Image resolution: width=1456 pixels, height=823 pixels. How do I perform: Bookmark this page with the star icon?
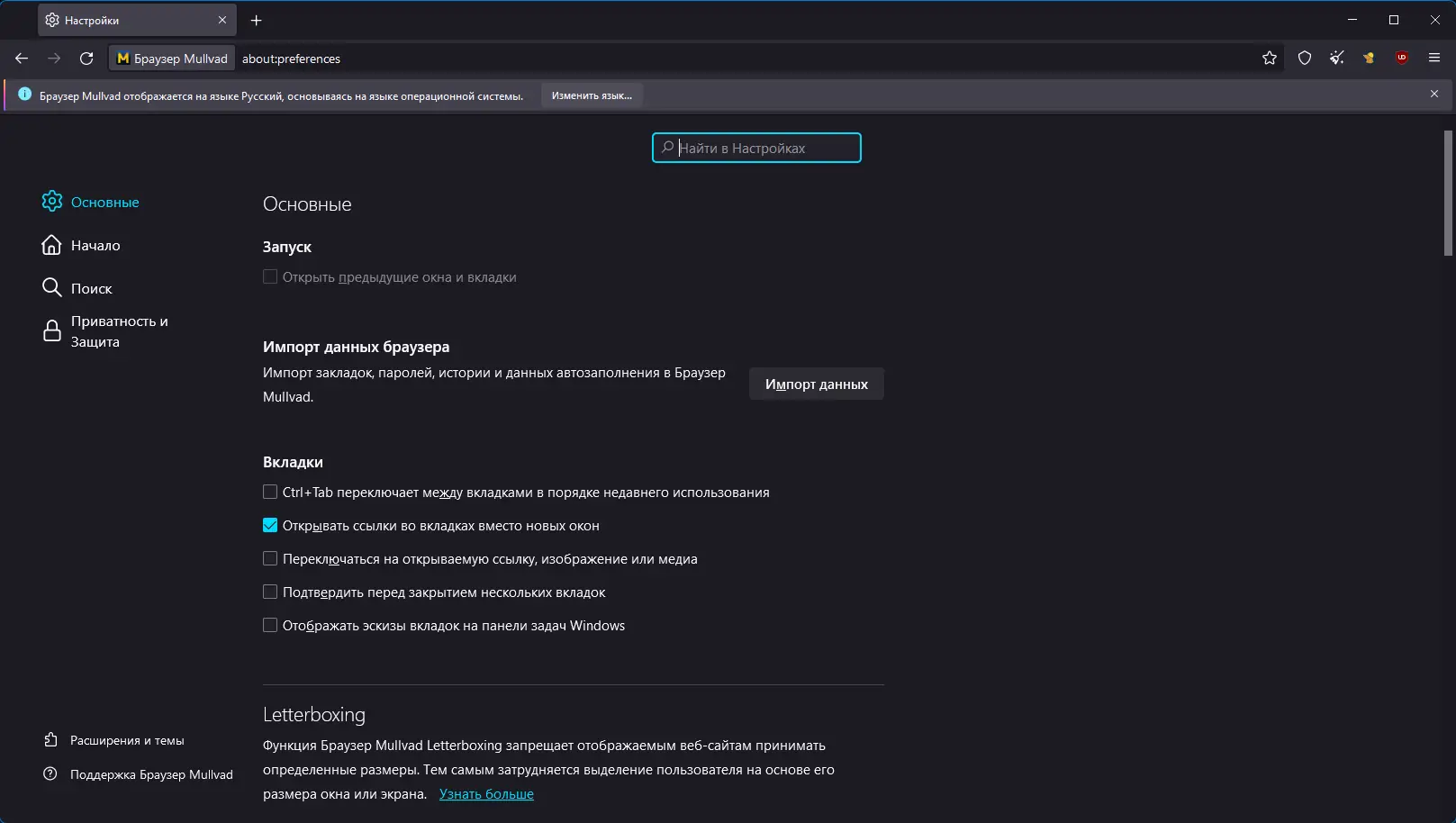click(x=1270, y=59)
